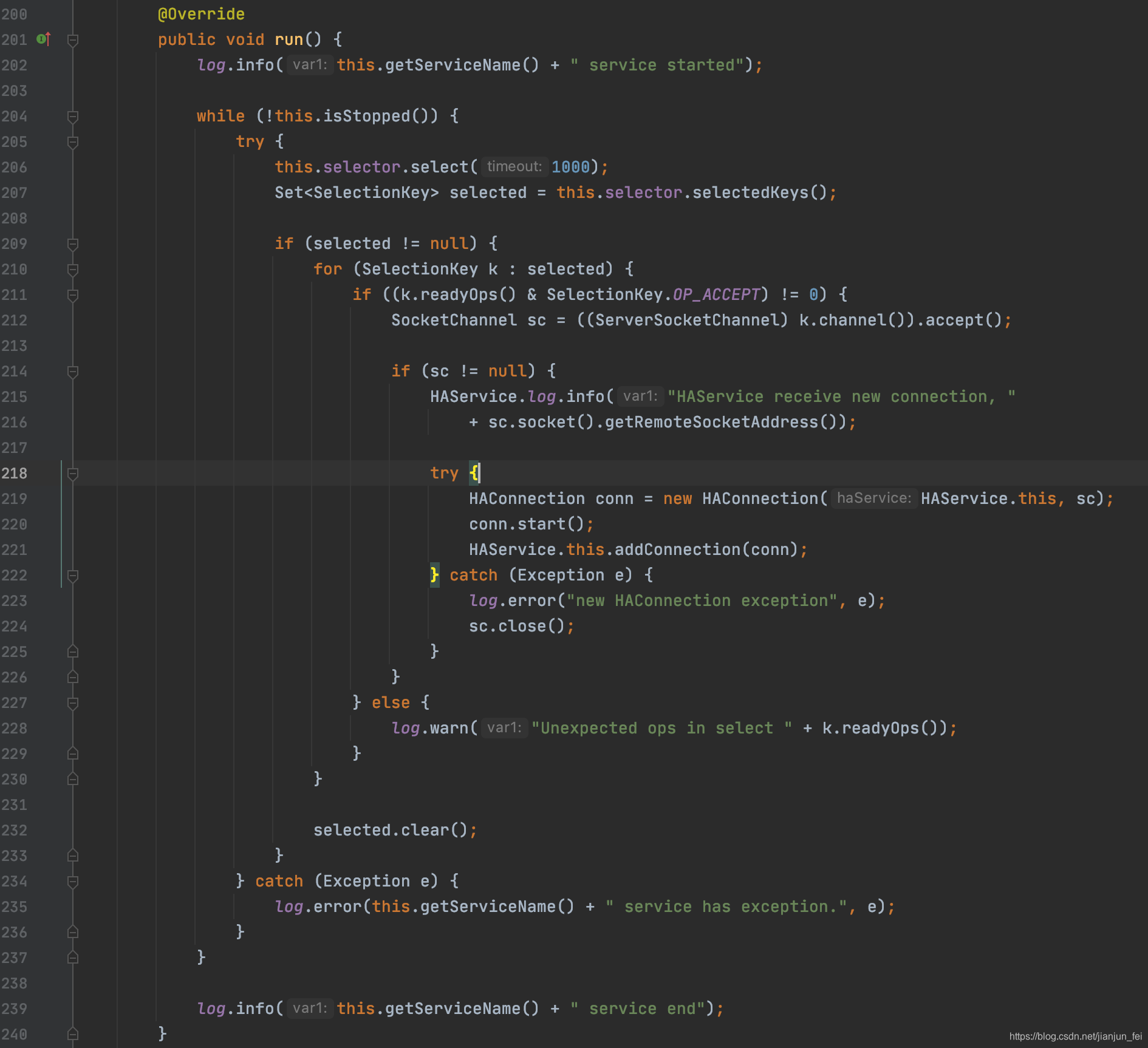Image resolution: width=1148 pixels, height=1048 pixels.
Task: Click "new HAConnection exception" string
Action: pyautogui.click(x=702, y=601)
